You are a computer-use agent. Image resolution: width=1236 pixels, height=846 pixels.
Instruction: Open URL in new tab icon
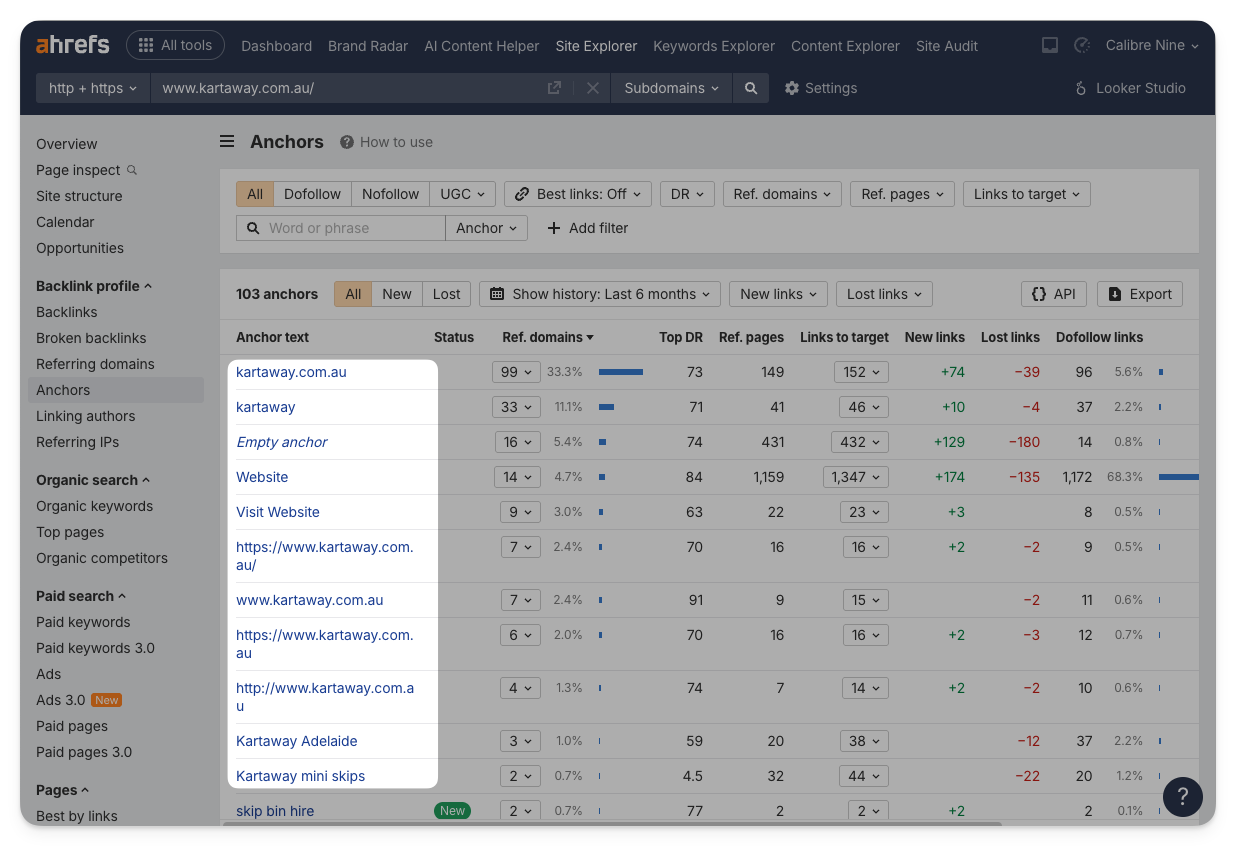click(554, 88)
